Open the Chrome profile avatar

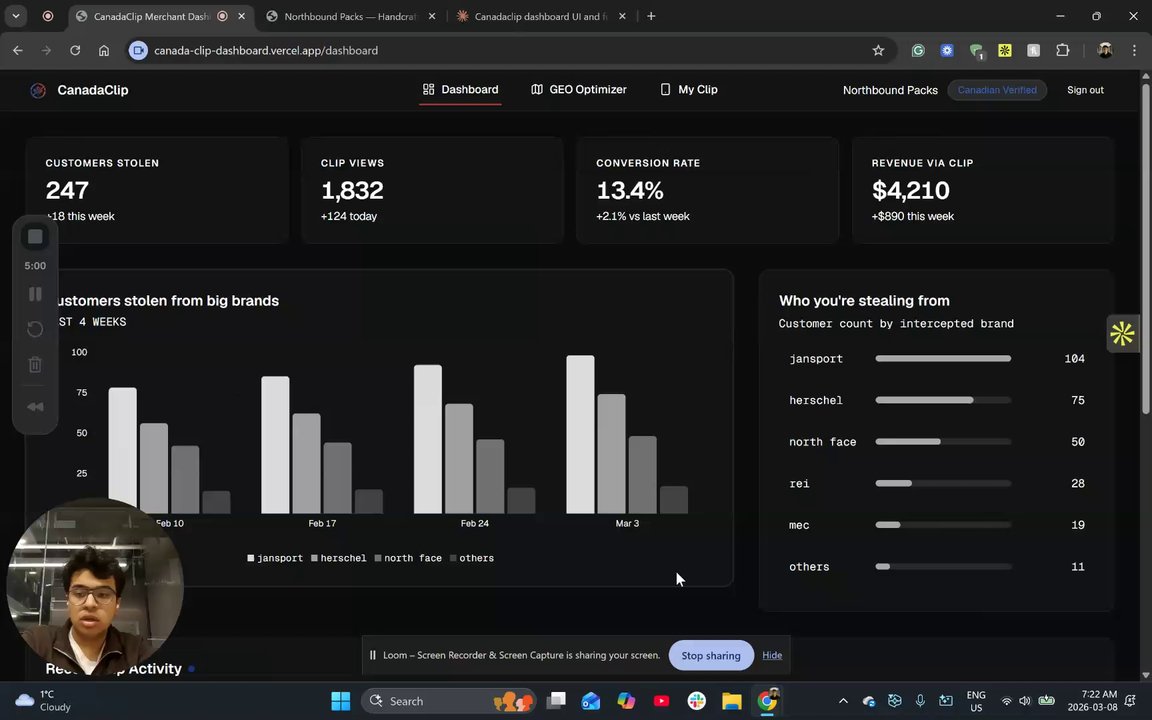[x=1104, y=51]
